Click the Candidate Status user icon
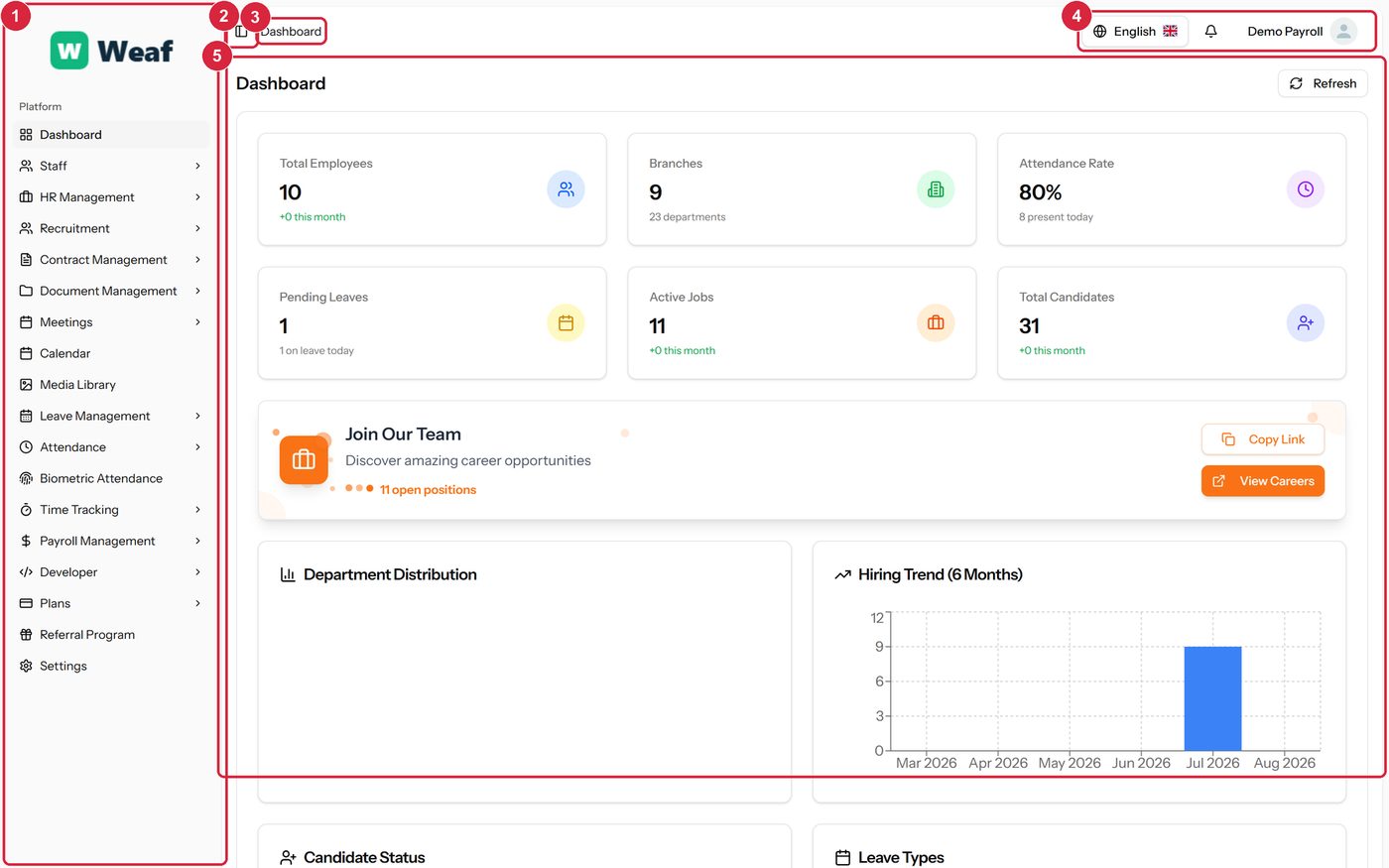This screenshot has width=1389, height=868. (288, 857)
